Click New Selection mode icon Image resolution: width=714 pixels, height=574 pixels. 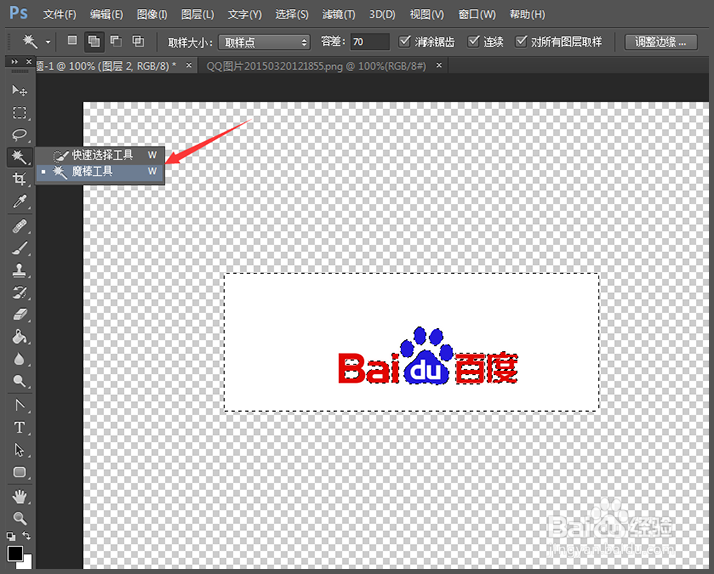[72, 41]
